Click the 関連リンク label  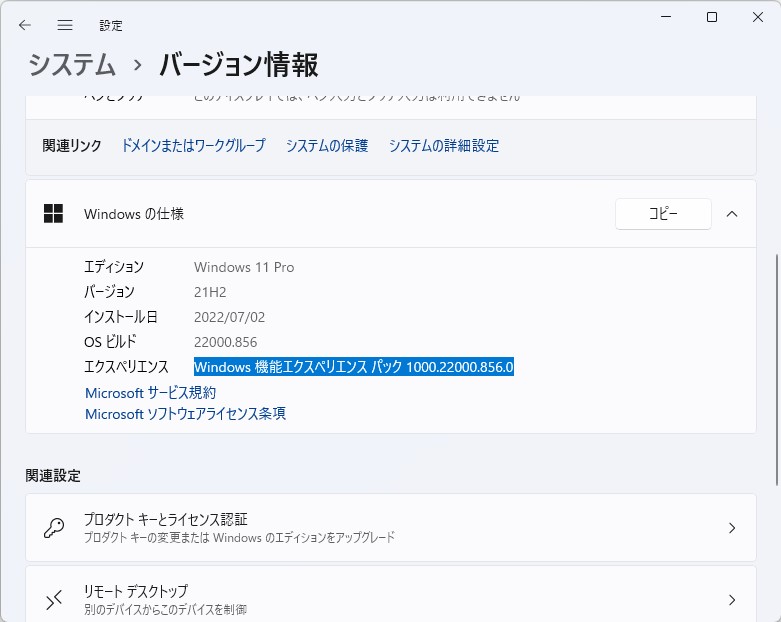(72, 145)
